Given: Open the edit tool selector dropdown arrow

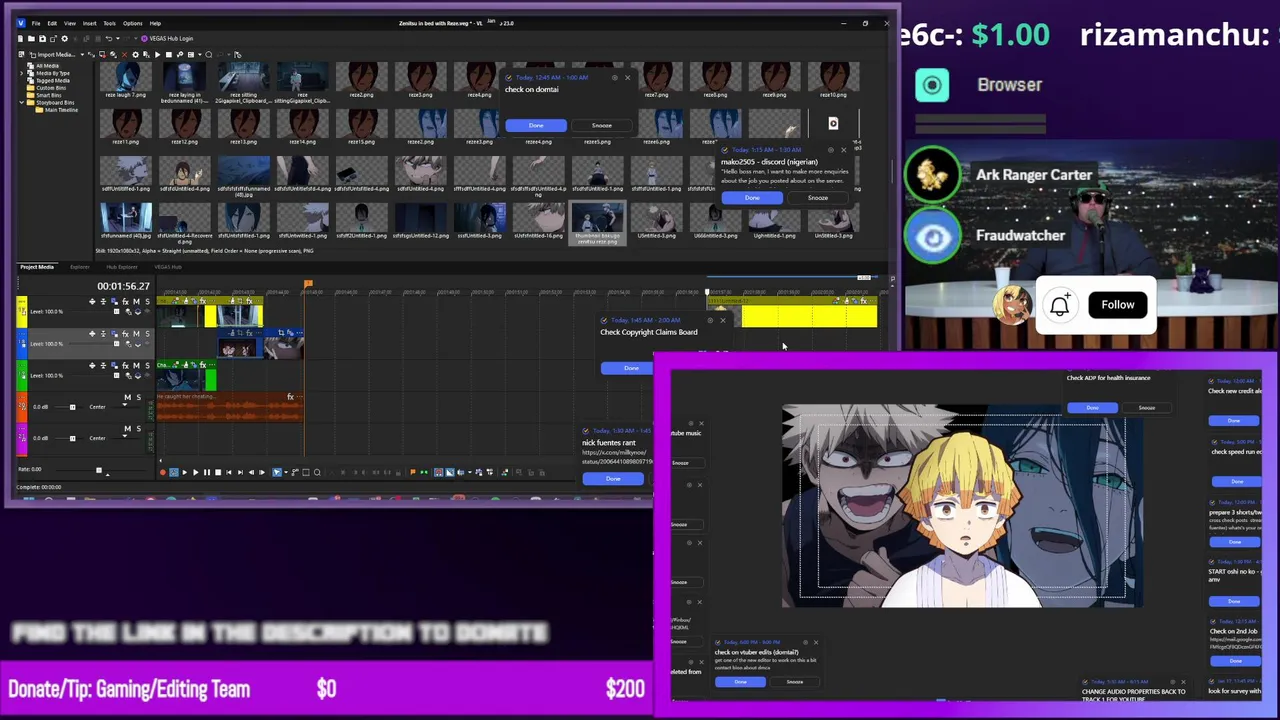Looking at the screenshot, I should (286, 472).
